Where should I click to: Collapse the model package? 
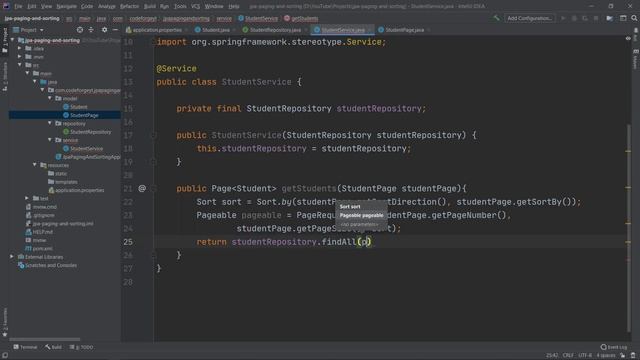click(x=50, y=98)
